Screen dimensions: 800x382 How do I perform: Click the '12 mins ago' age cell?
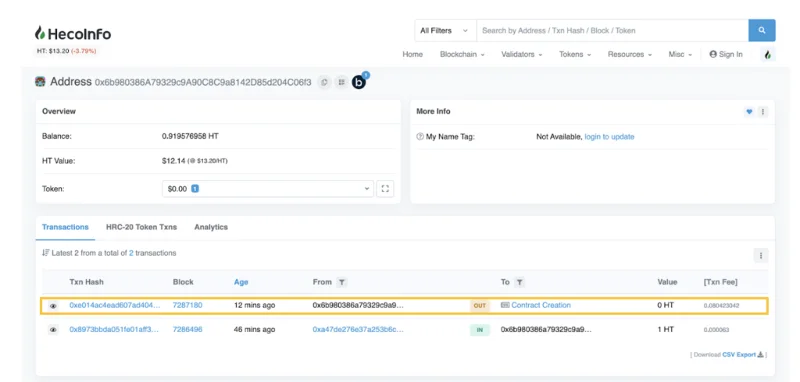[x=254, y=305]
